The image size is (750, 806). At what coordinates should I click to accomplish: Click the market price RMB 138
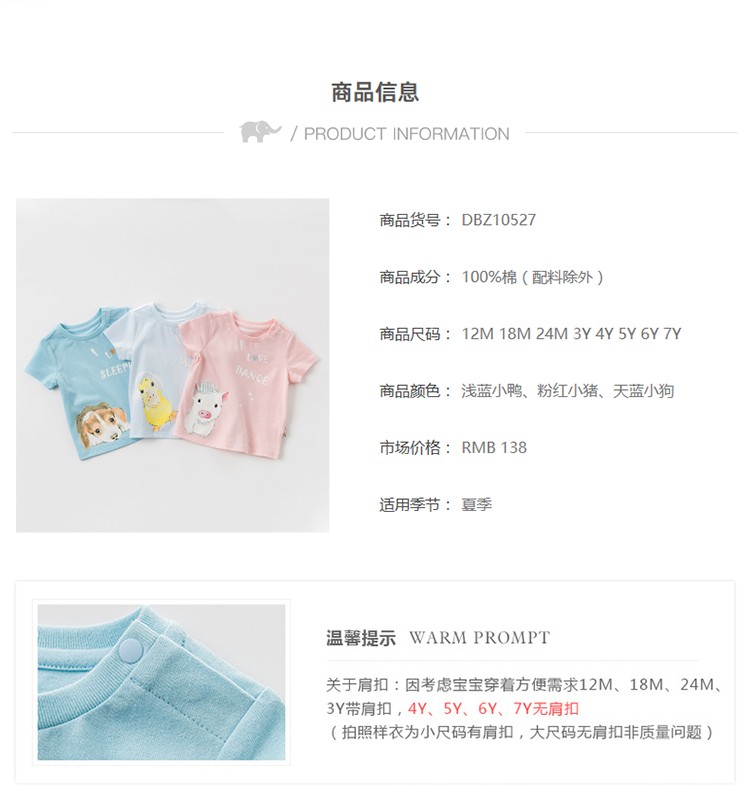pyautogui.click(x=494, y=448)
